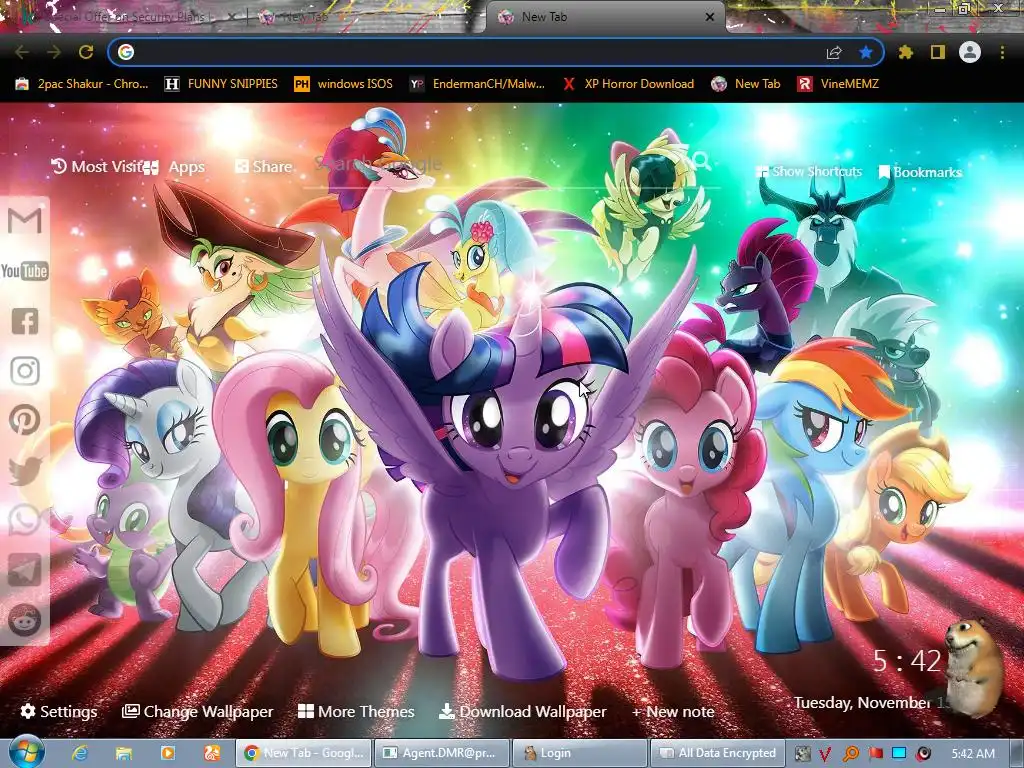The image size is (1024, 768).
Task: Click the speaker volume tray icon
Action: coord(923,754)
